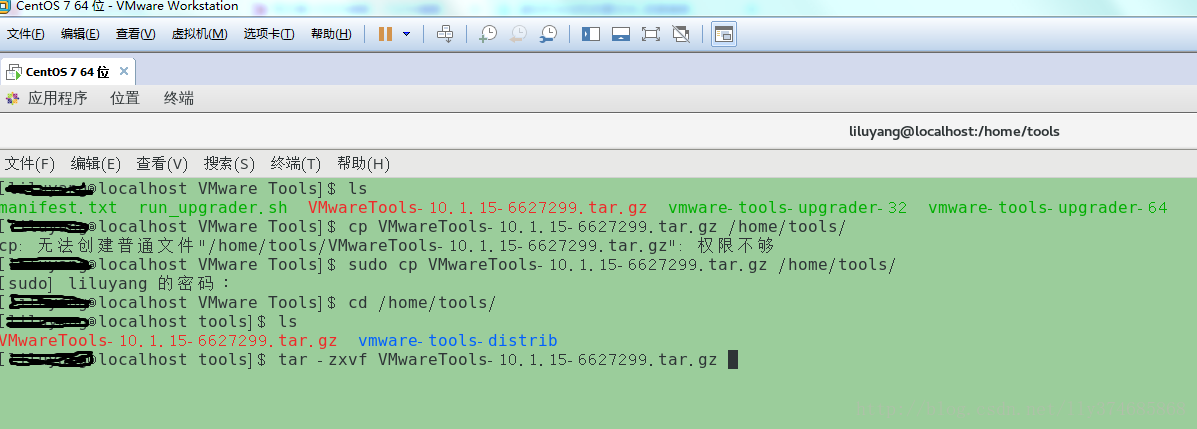This screenshot has width=1197, height=429.
Task: Open the 位置 places menu
Action: tap(125, 98)
